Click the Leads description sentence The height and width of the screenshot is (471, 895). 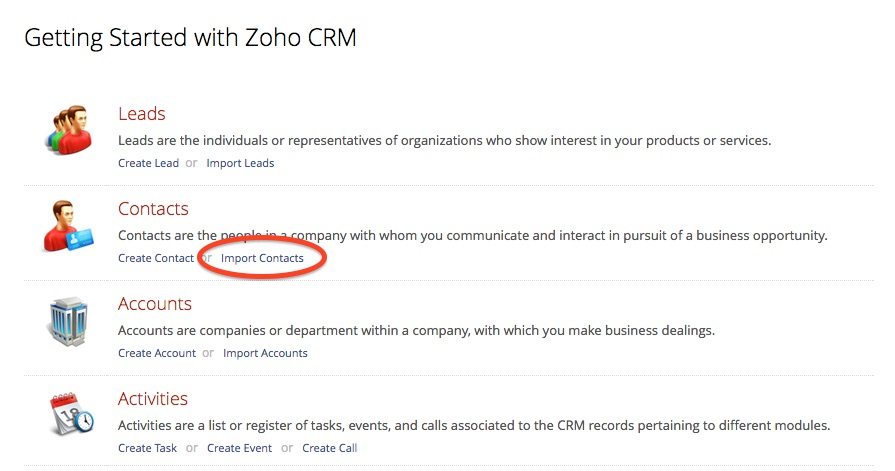(x=445, y=140)
